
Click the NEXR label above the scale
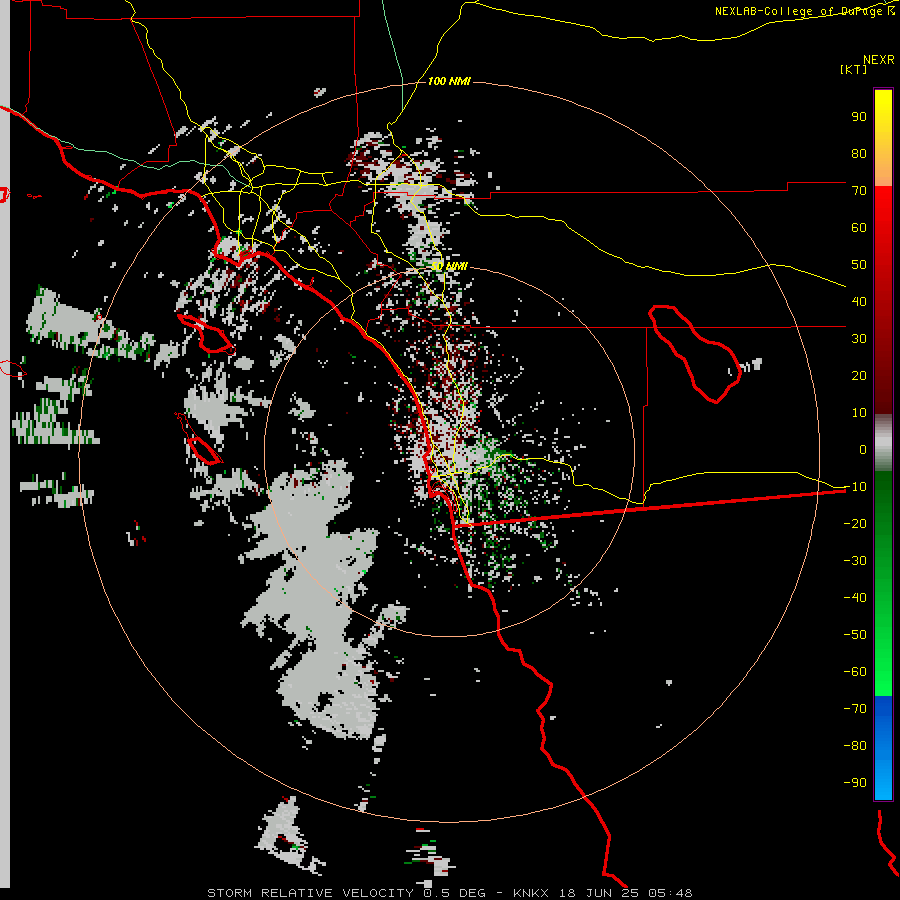point(878,60)
